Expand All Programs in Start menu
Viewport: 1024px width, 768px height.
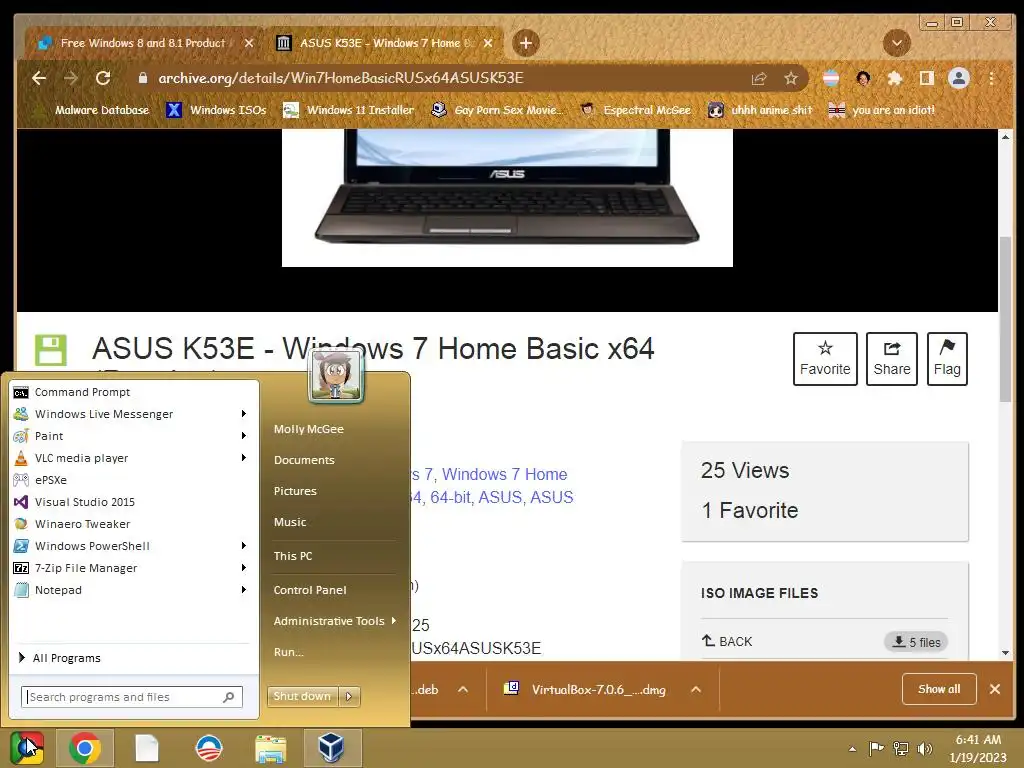(x=134, y=658)
